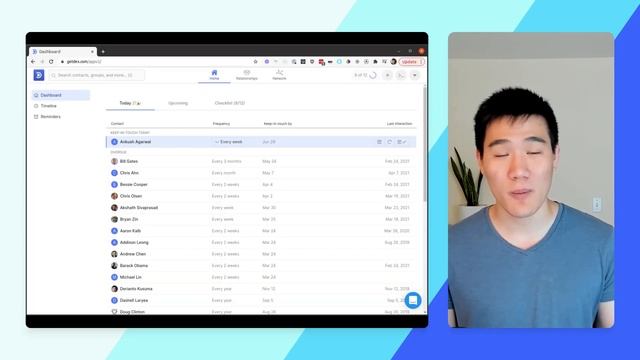
Task: Open the Ankush Agarwal contact
Action: coord(135,142)
